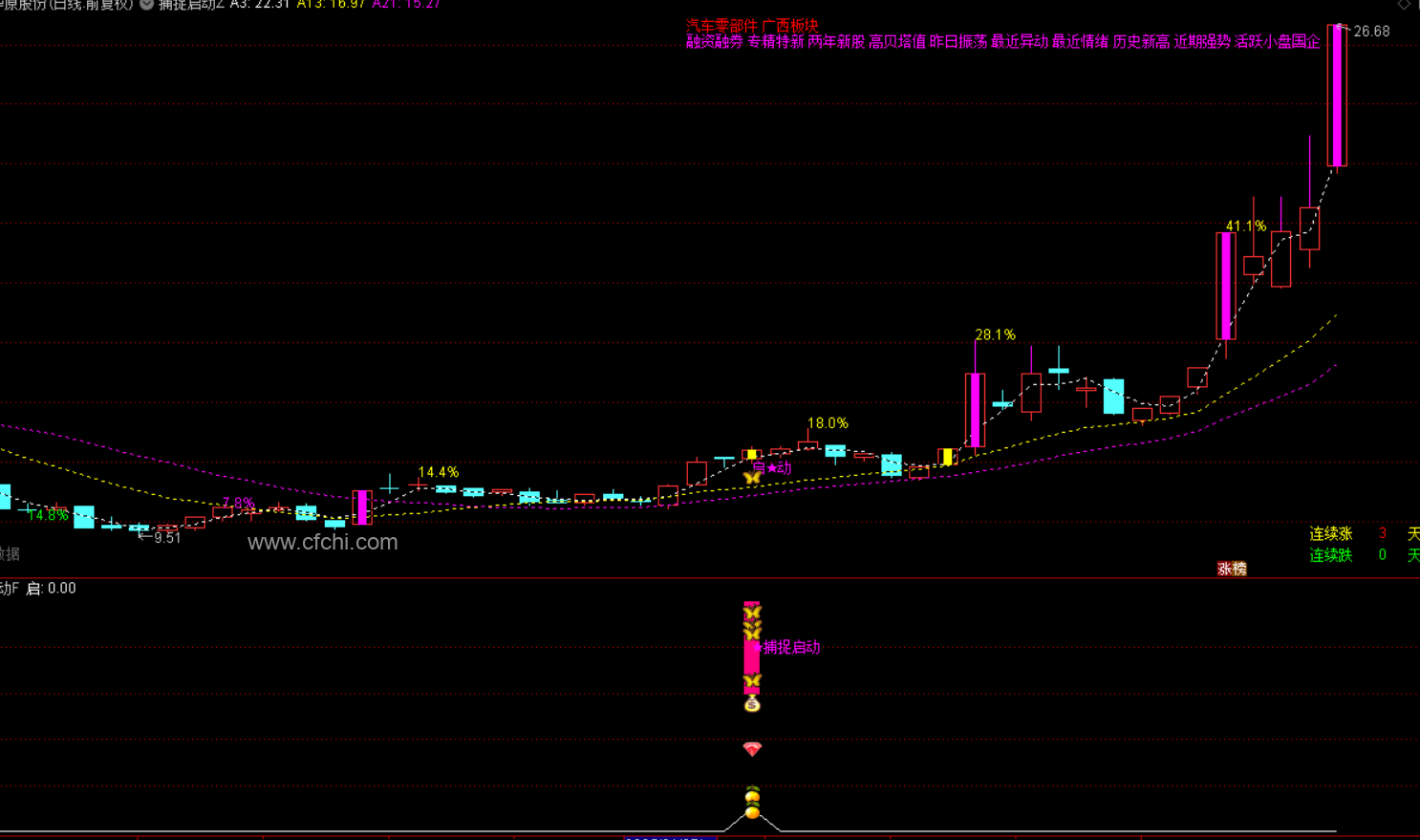The width and height of the screenshot is (1420, 840).
Task: Click the 近期强势 concept tag
Action: (x=1202, y=41)
